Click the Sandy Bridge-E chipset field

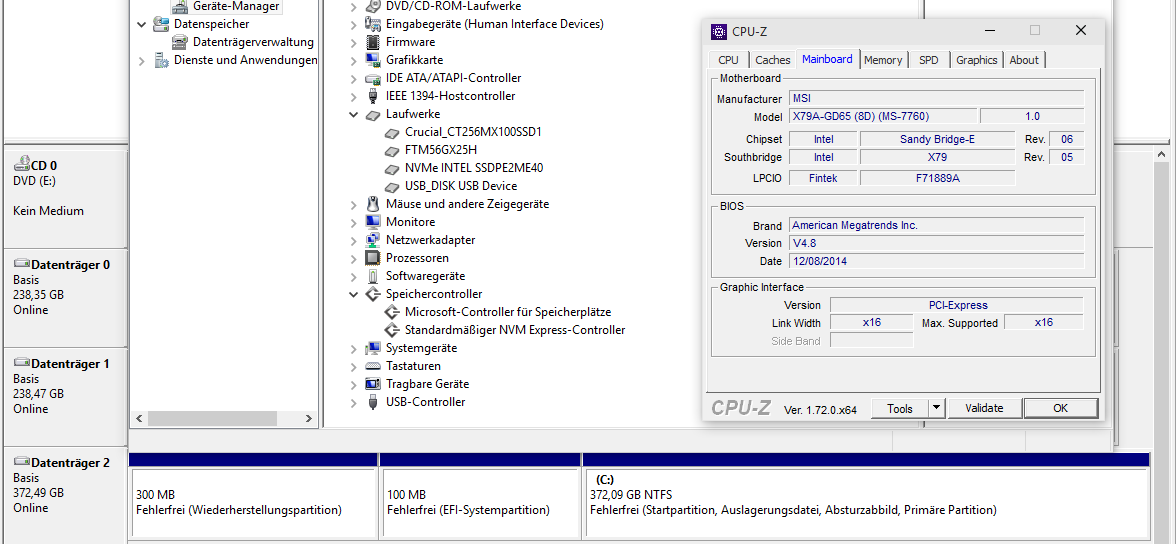937,139
